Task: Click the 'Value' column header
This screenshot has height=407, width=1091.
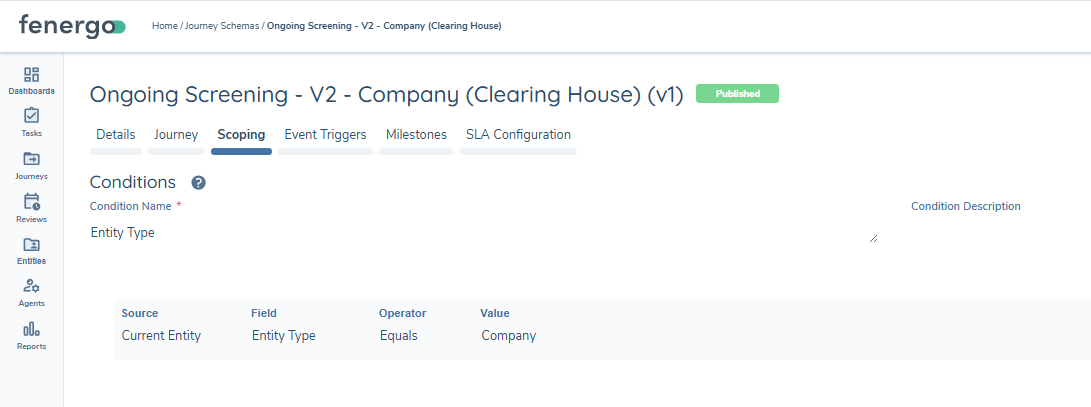Action: tap(495, 313)
